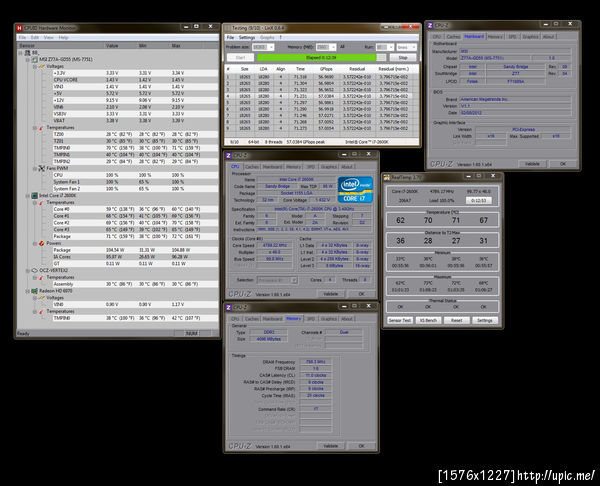Click Validate in CPU-Z Mainboard window

(x=532, y=164)
